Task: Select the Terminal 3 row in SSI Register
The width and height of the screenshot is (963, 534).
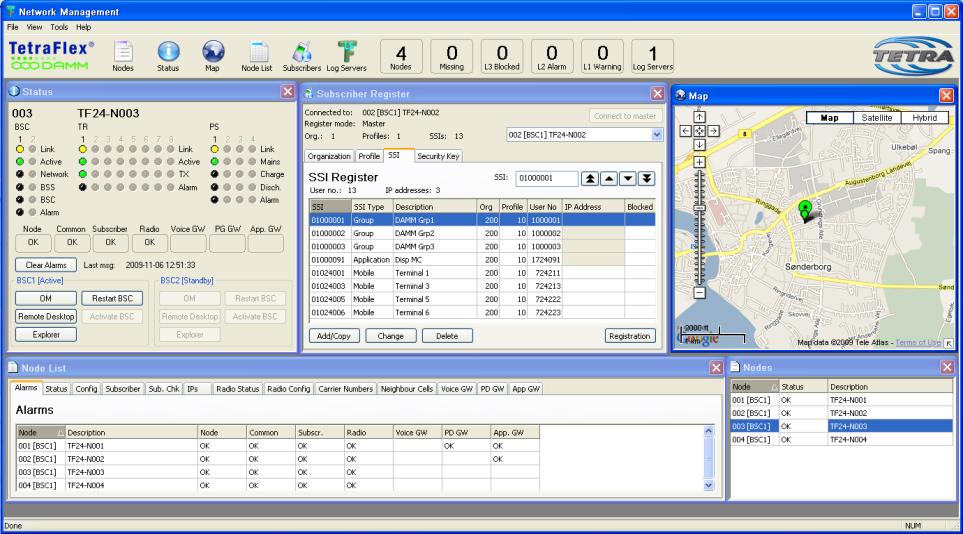Action: 482,286
